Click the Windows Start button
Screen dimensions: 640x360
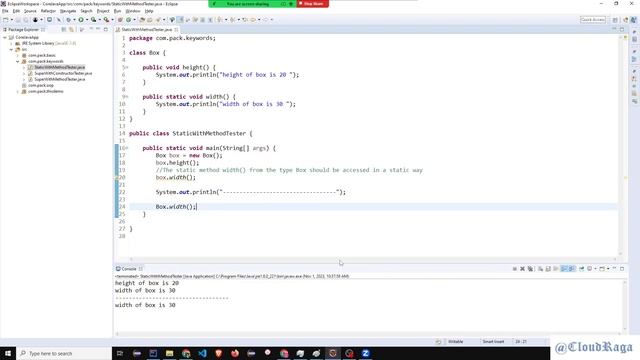point(8,353)
